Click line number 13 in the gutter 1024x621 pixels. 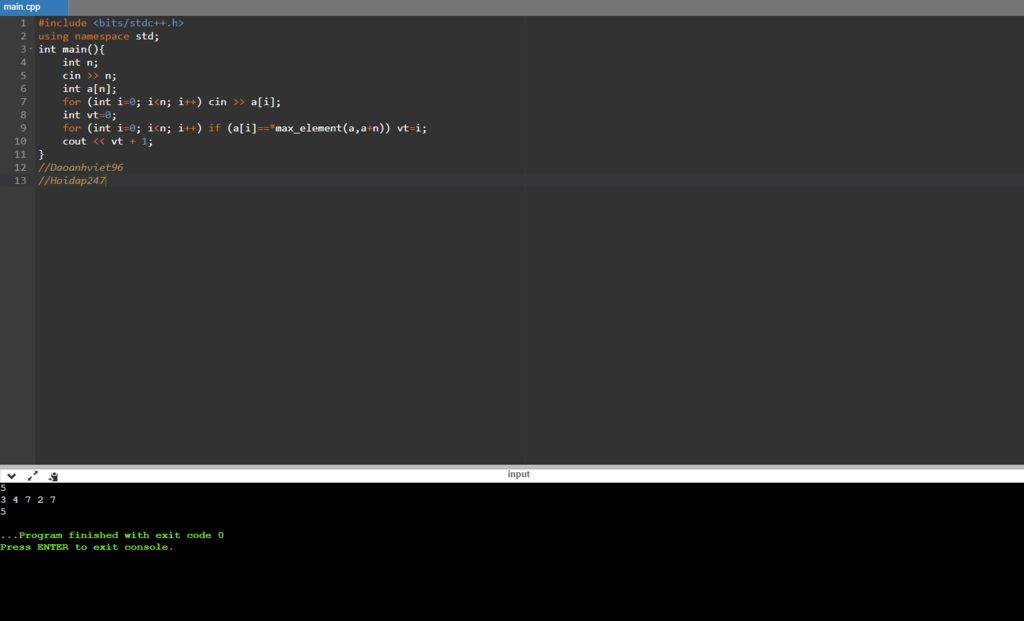(20, 180)
